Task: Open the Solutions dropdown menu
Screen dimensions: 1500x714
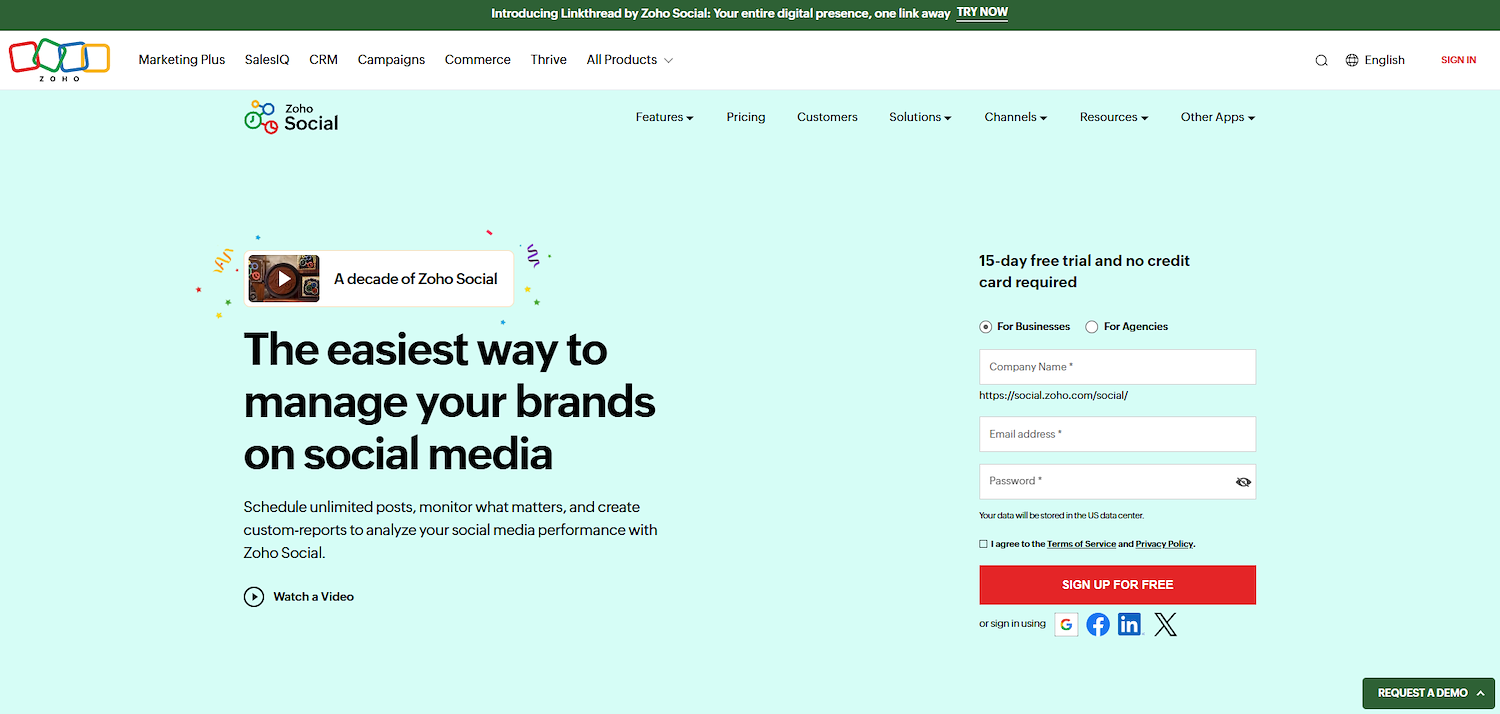Action: point(920,117)
